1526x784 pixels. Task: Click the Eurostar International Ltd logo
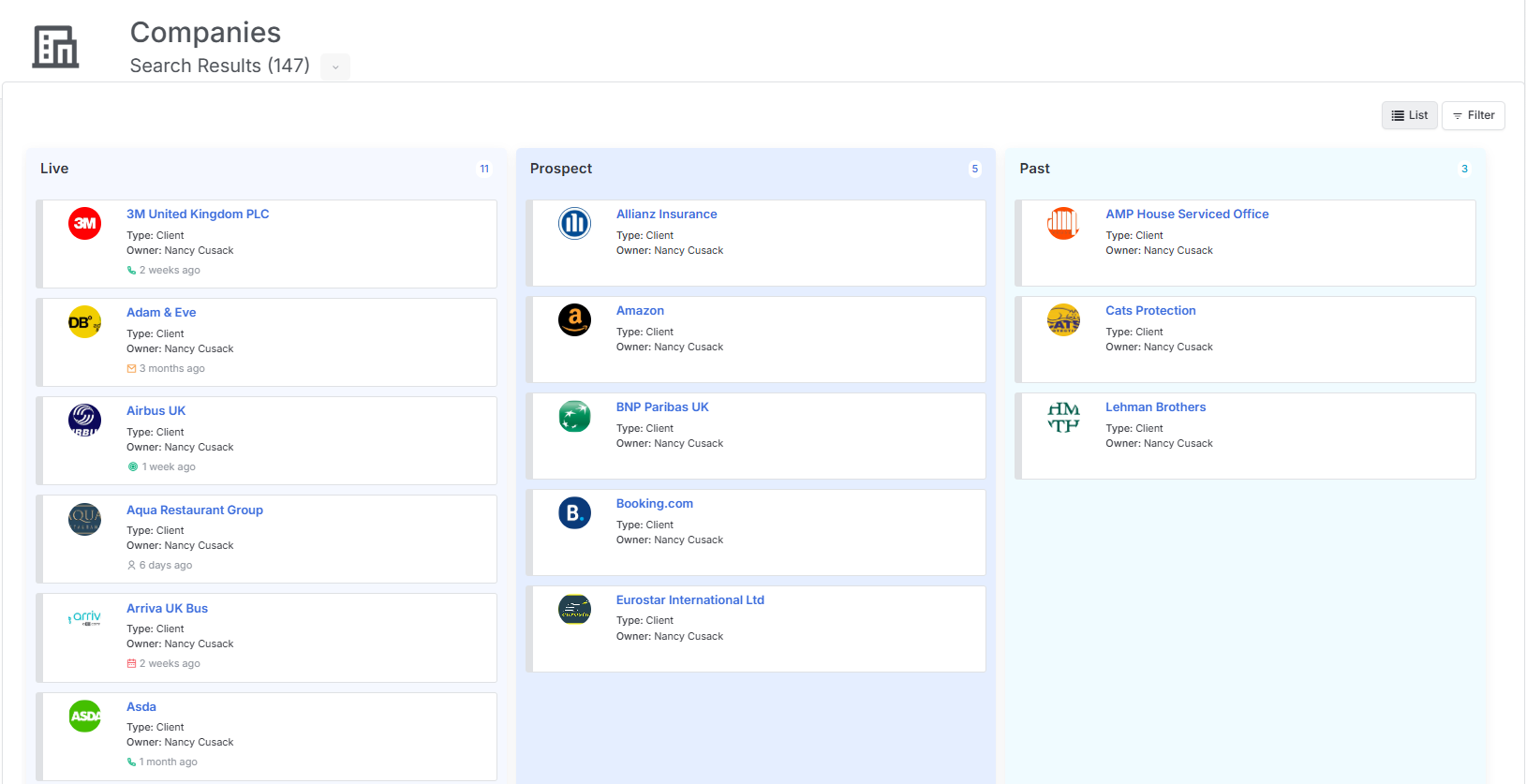tap(574, 609)
